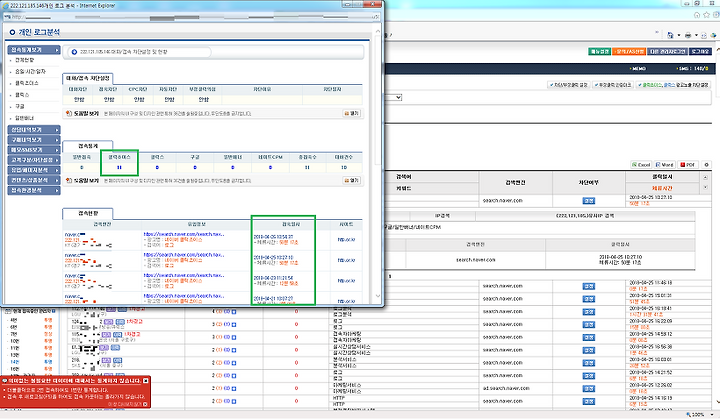Click the middle checkmark option button above the filter bar
The width and height of the screenshot is (720, 419).
click(x=613, y=85)
